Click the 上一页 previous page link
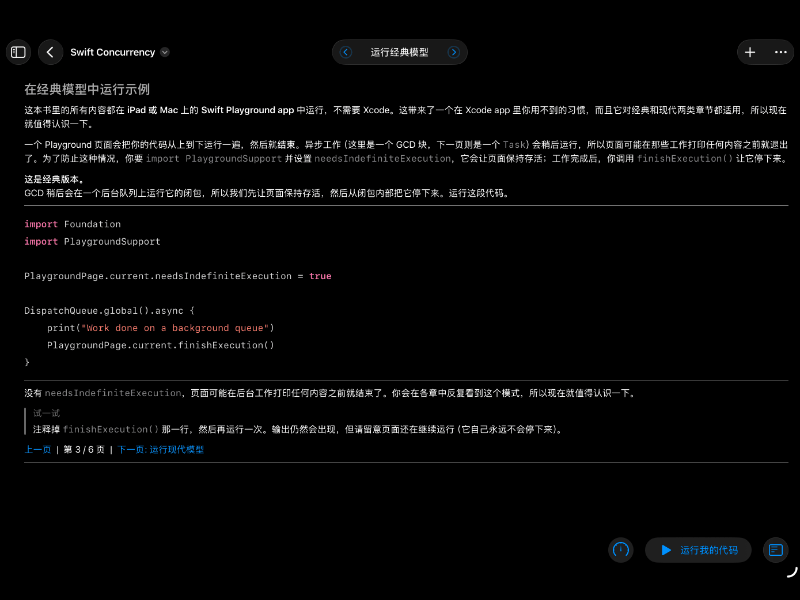The width and height of the screenshot is (800, 600). [x=38, y=449]
